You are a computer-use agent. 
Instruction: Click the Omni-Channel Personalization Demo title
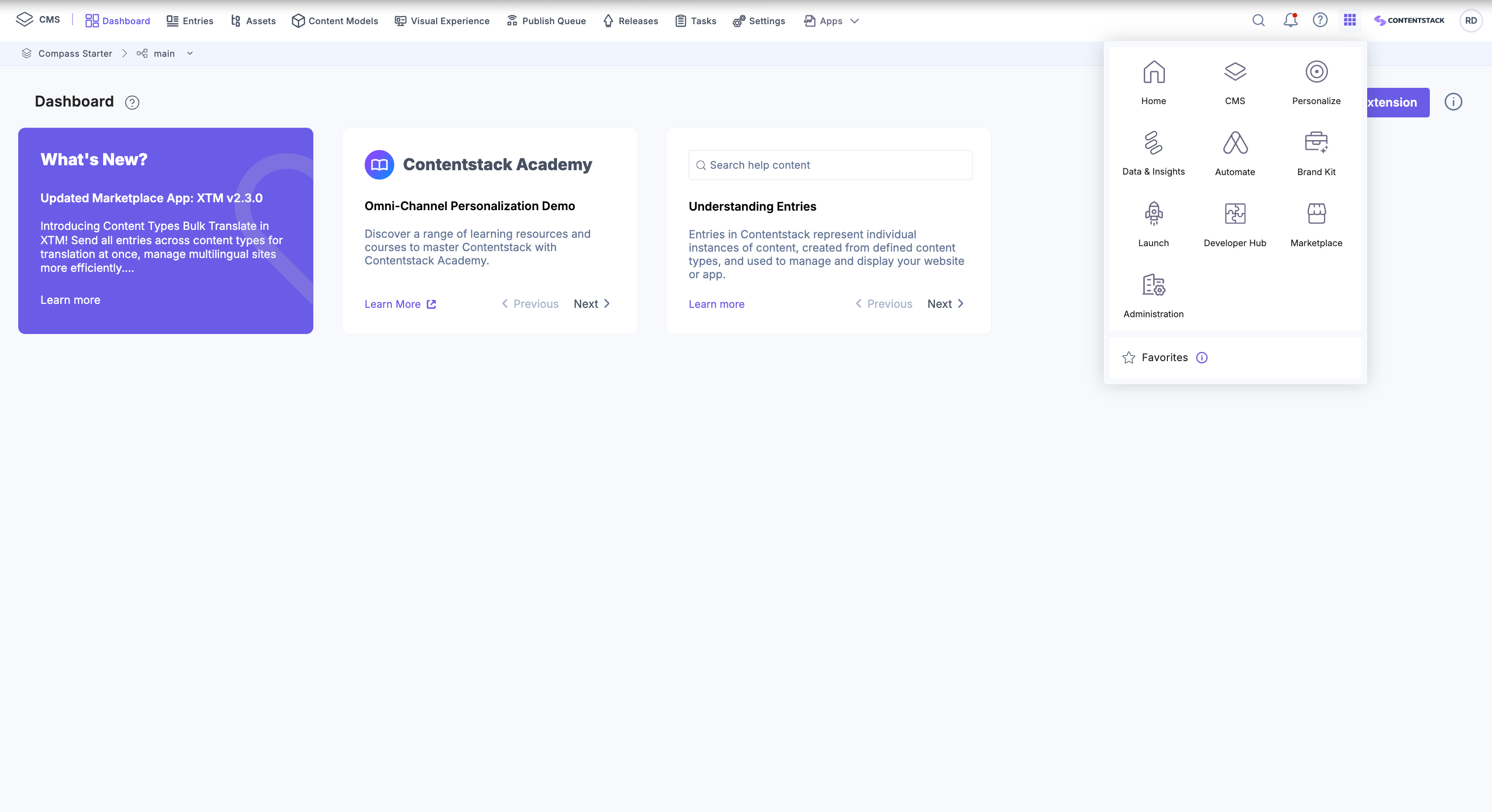coord(469,206)
